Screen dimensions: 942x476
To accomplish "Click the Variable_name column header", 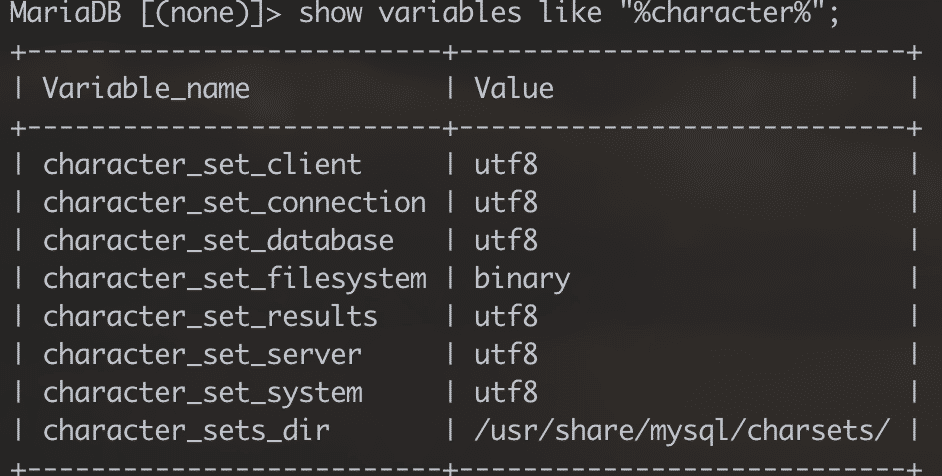I will tap(146, 89).
